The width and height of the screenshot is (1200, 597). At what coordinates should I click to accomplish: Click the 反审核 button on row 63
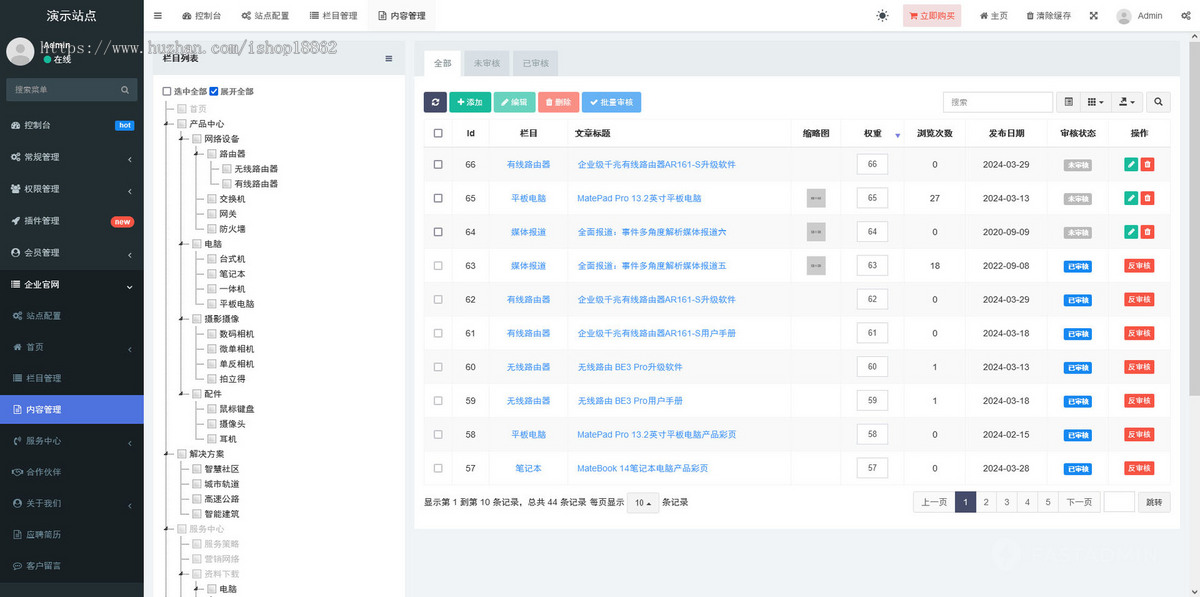[1140, 265]
